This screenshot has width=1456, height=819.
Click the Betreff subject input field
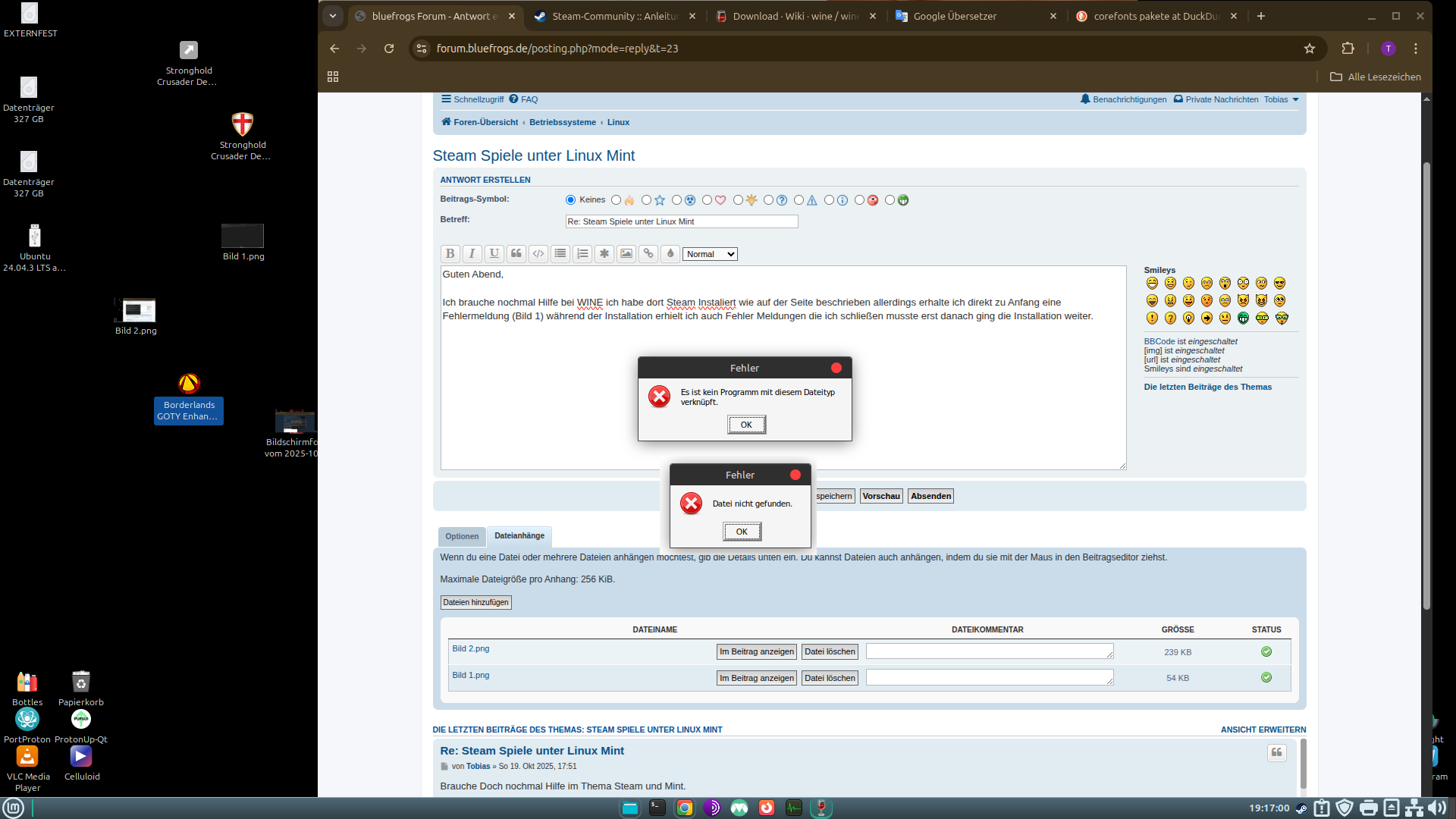point(681,221)
